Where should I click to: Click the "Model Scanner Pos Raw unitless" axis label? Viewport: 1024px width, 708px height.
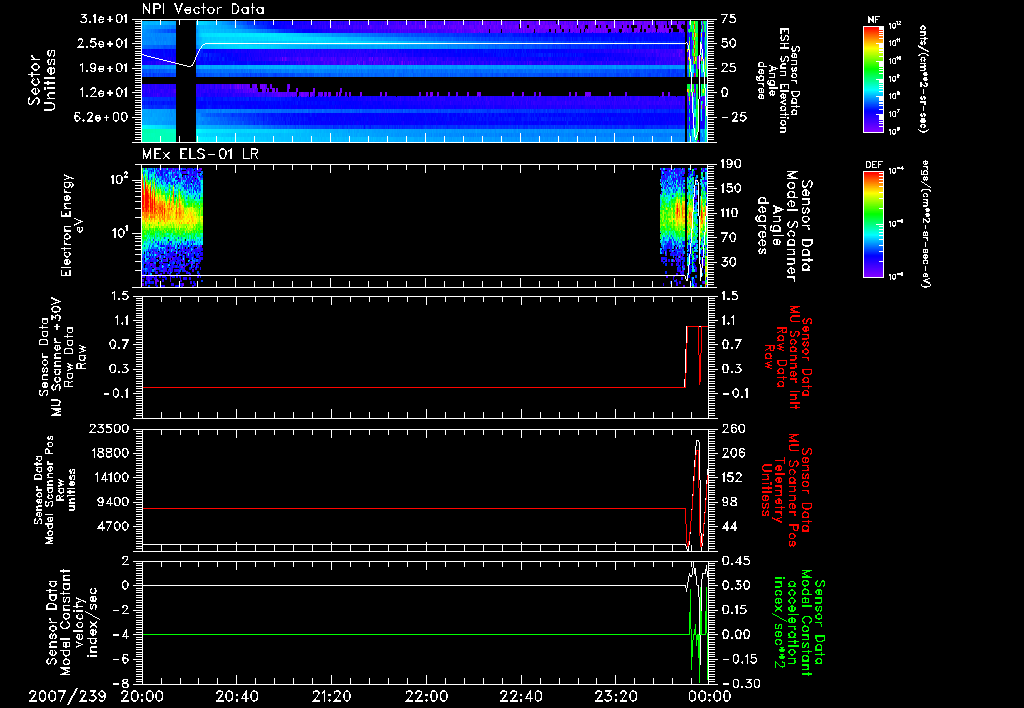click(x=55, y=490)
